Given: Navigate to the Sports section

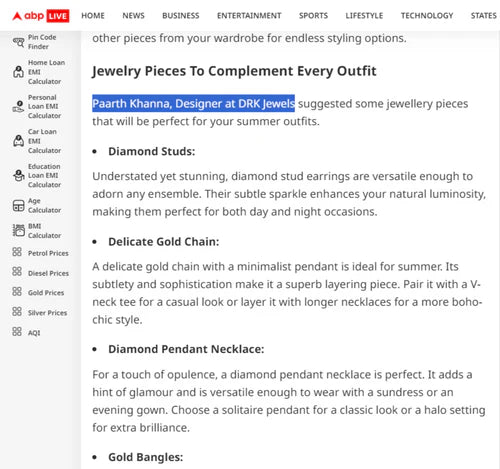Looking at the screenshot, I should 313,16.
